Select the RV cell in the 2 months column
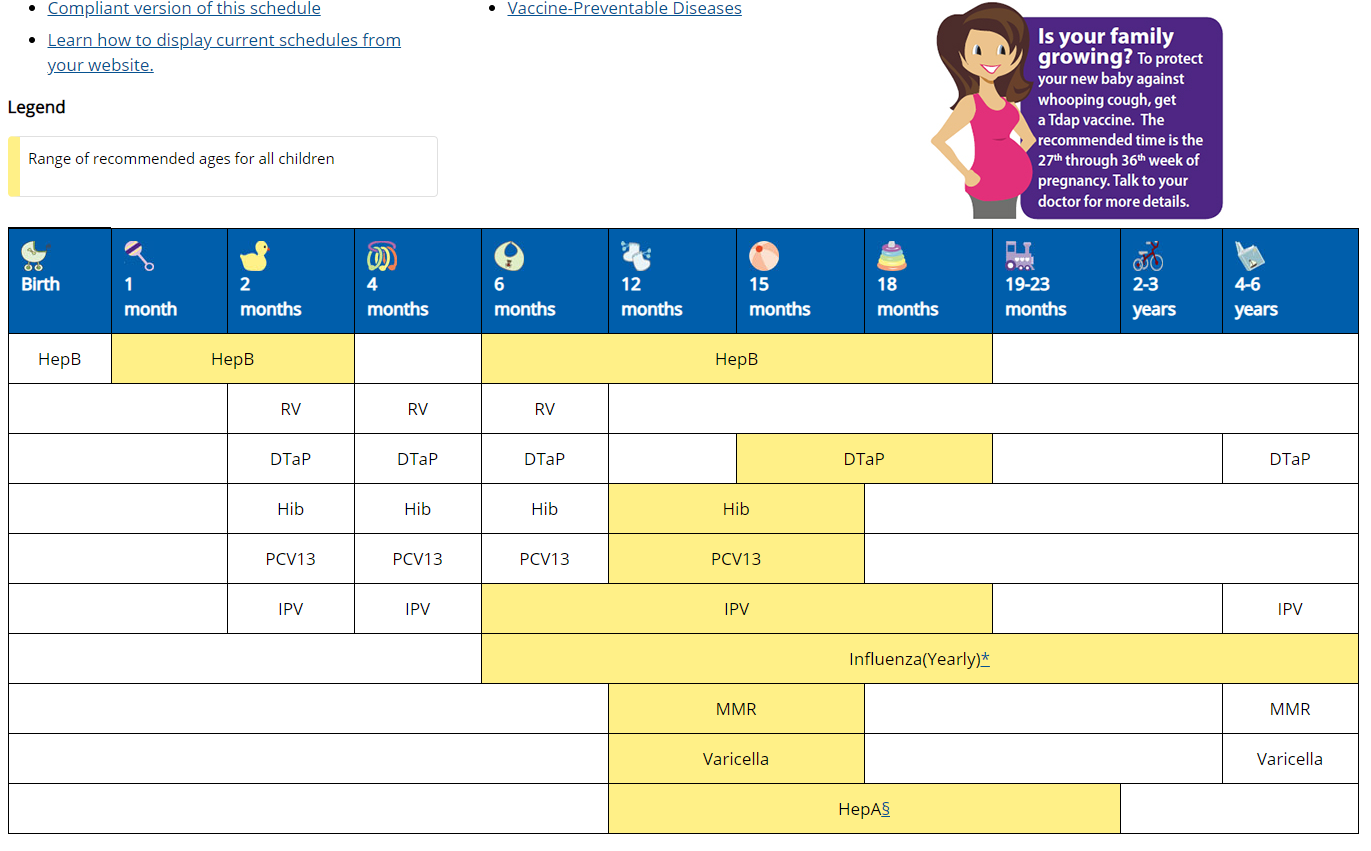1371x851 pixels. tap(291, 409)
